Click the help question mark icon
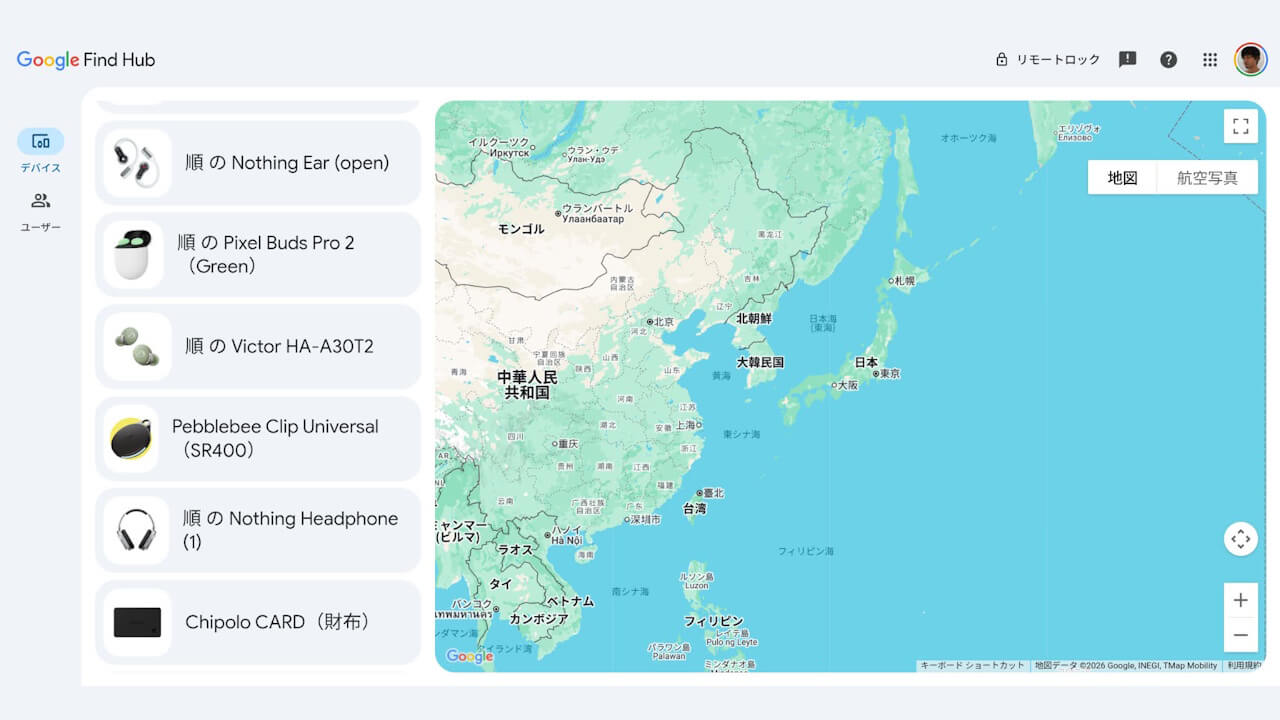The height and width of the screenshot is (720, 1280). 1168,60
